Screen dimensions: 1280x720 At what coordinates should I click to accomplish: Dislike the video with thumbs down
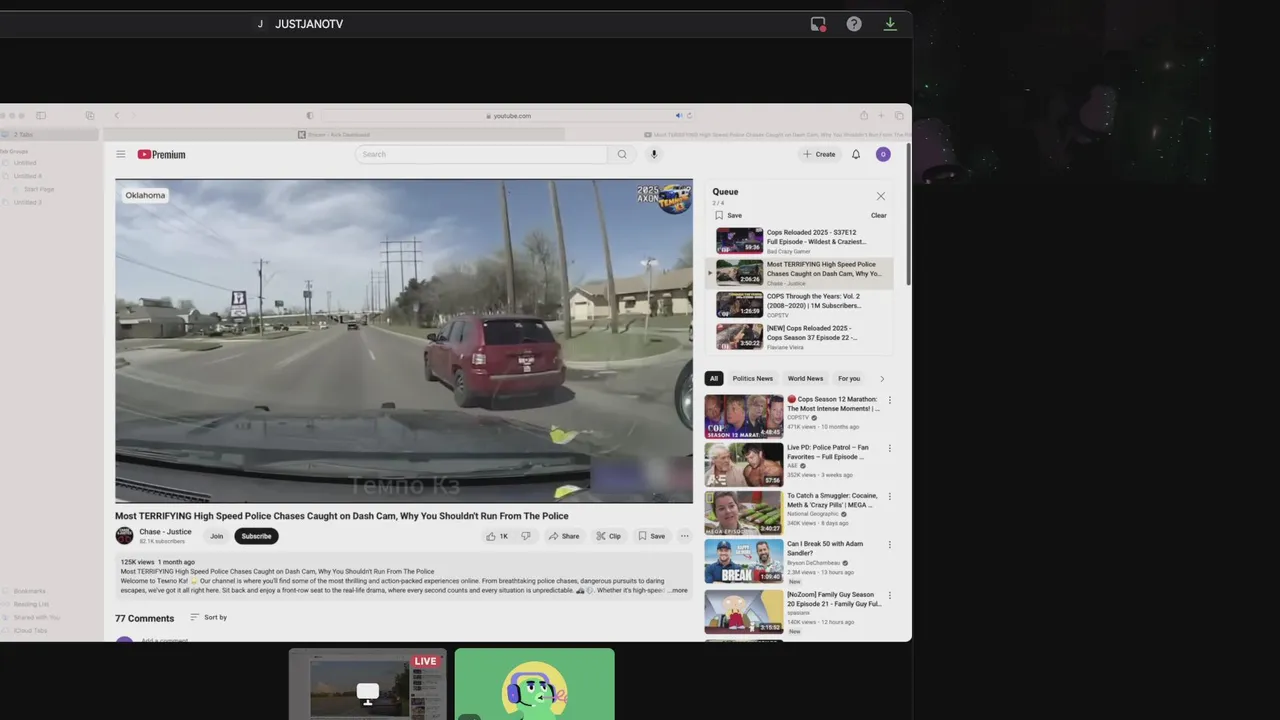tap(526, 536)
